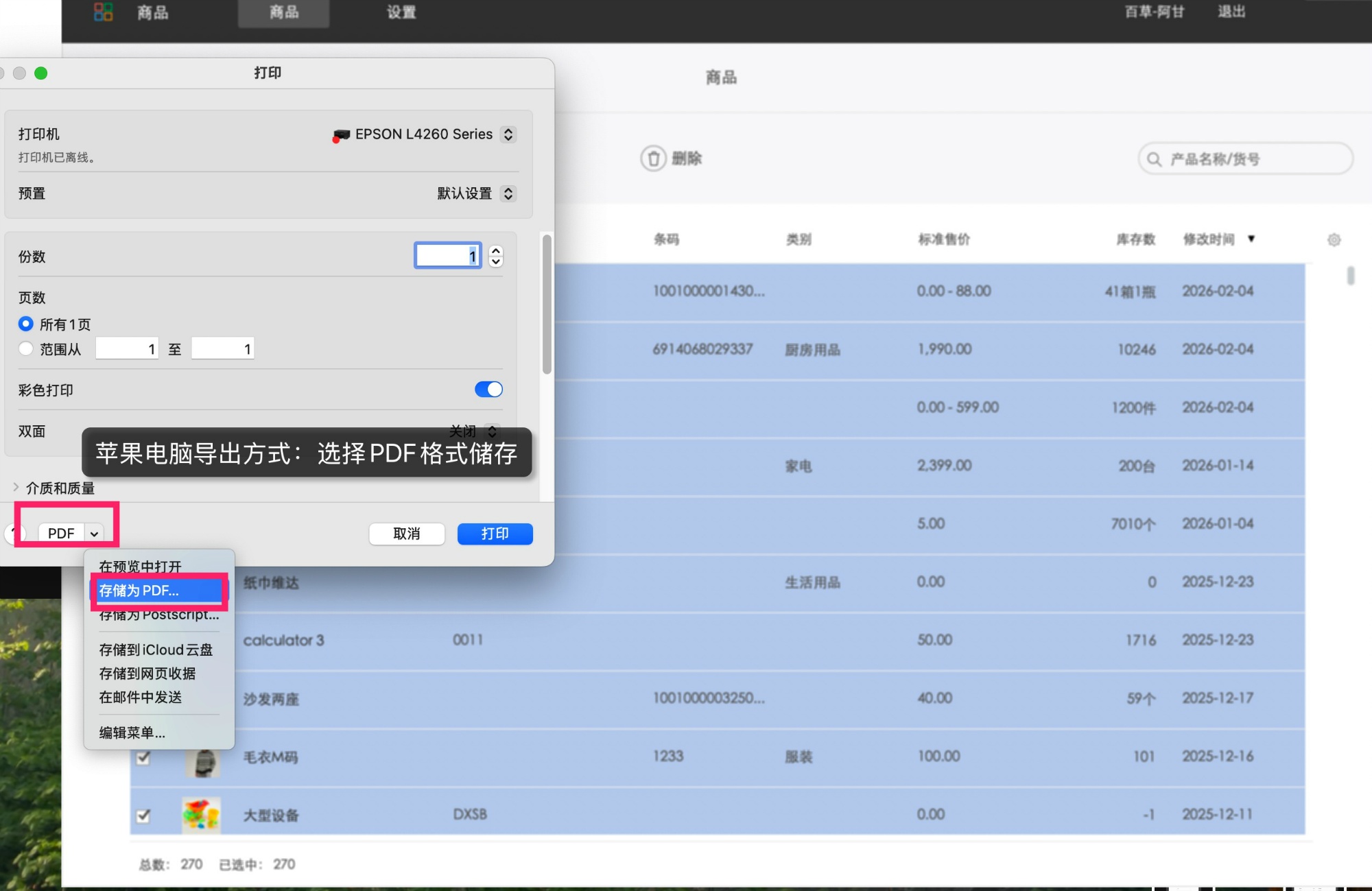Click the colorful grid app logo

(103, 12)
